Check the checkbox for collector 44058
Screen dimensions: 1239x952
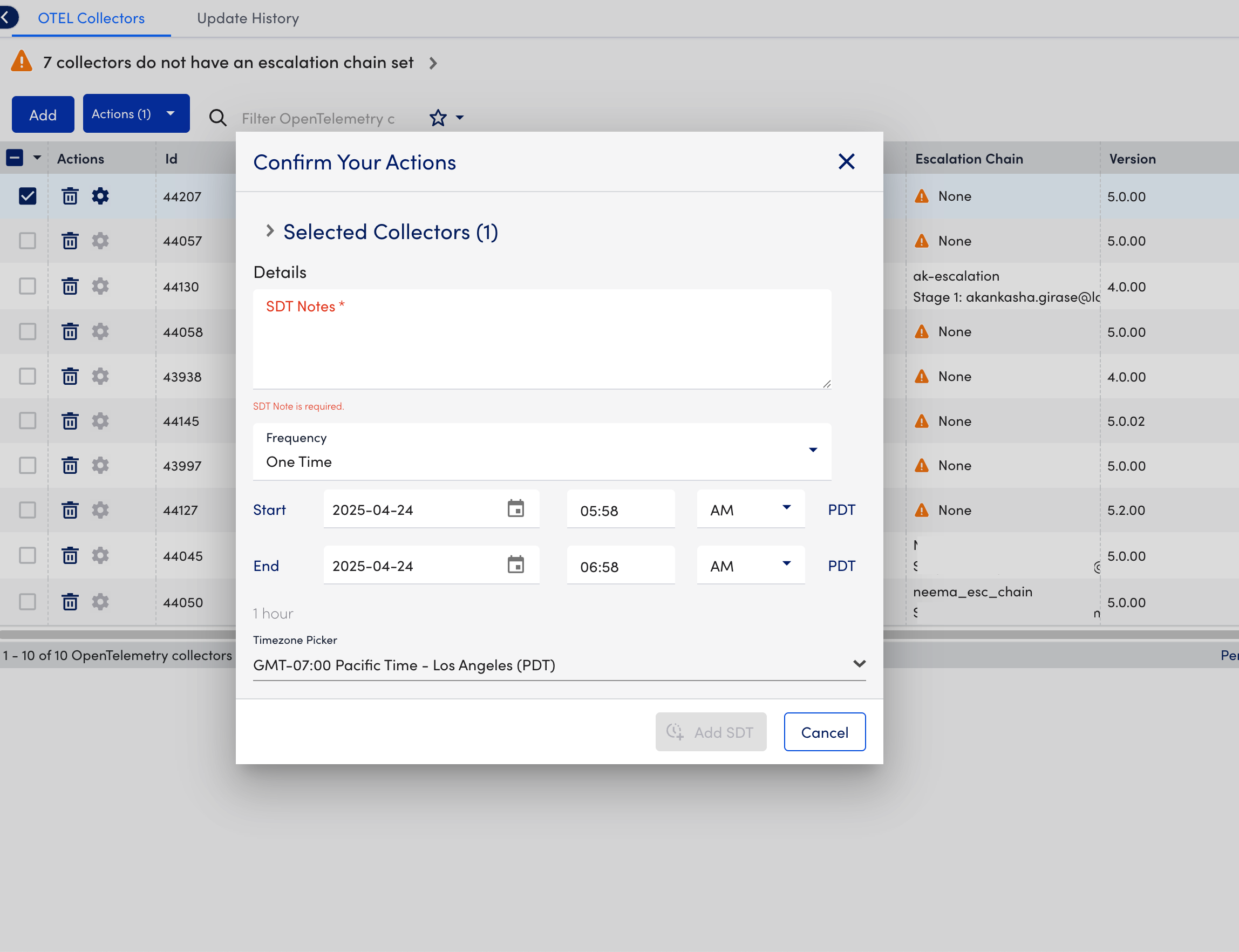(x=27, y=331)
